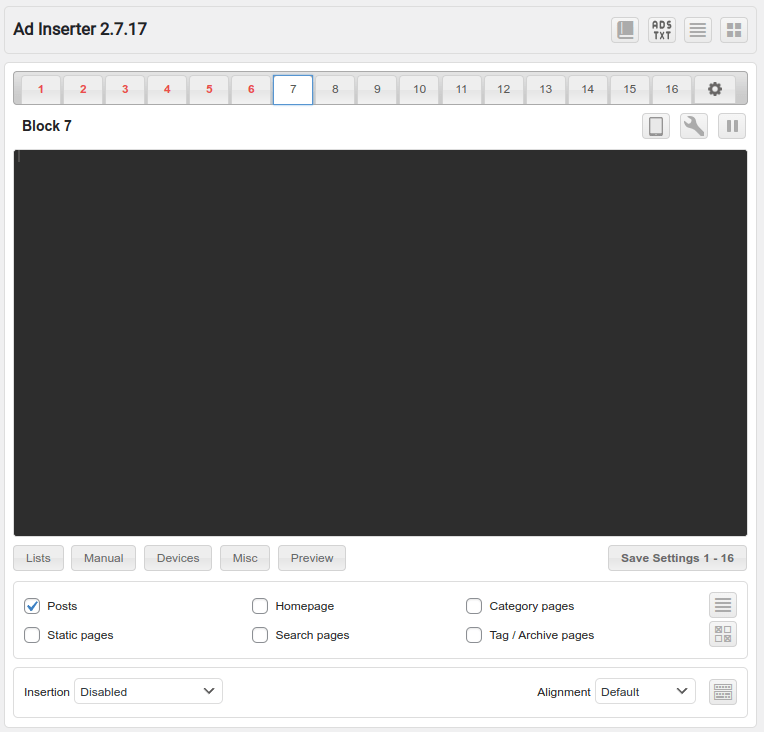Click the Devices button
The height and width of the screenshot is (732, 764).
coord(178,558)
